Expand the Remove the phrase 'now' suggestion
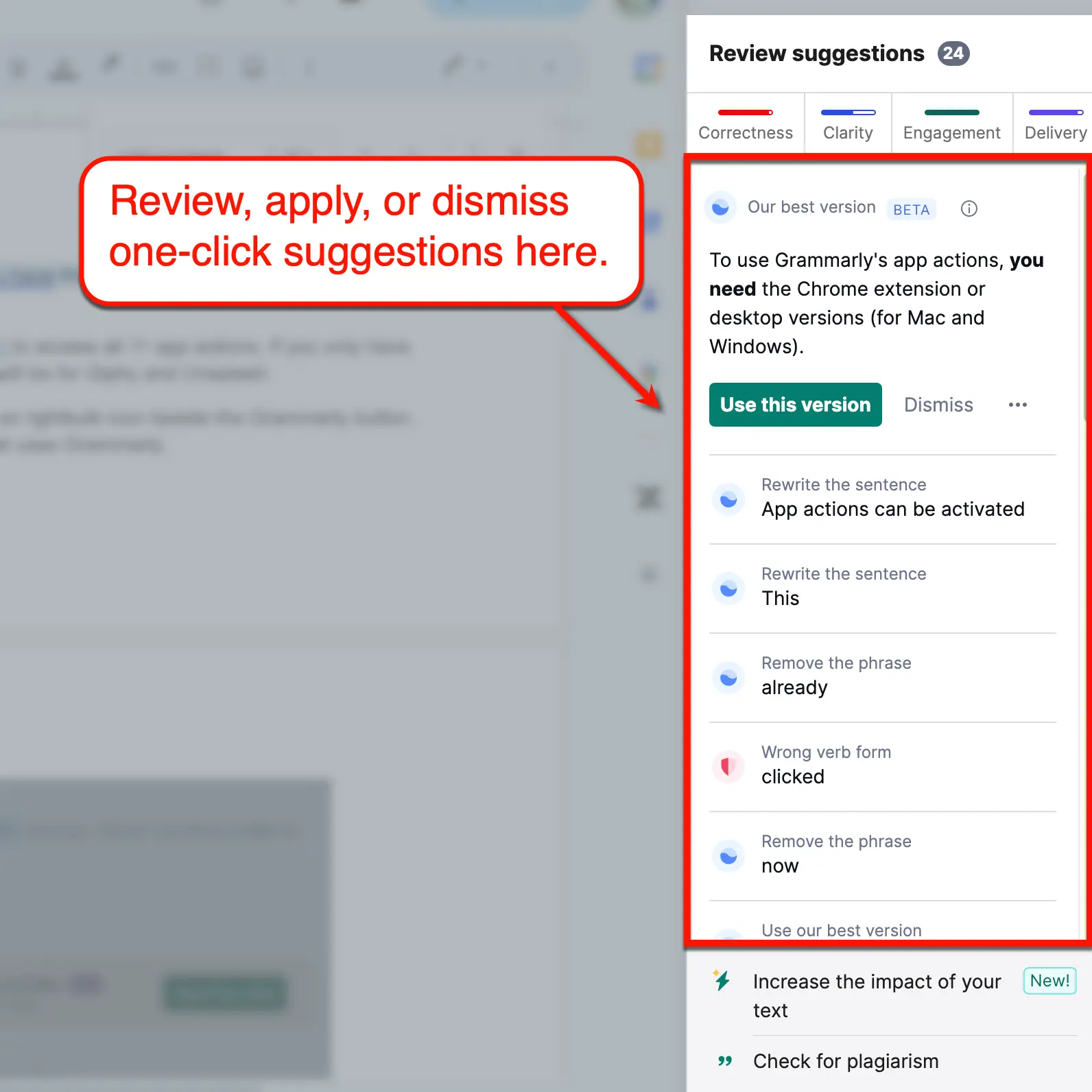 click(x=883, y=855)
